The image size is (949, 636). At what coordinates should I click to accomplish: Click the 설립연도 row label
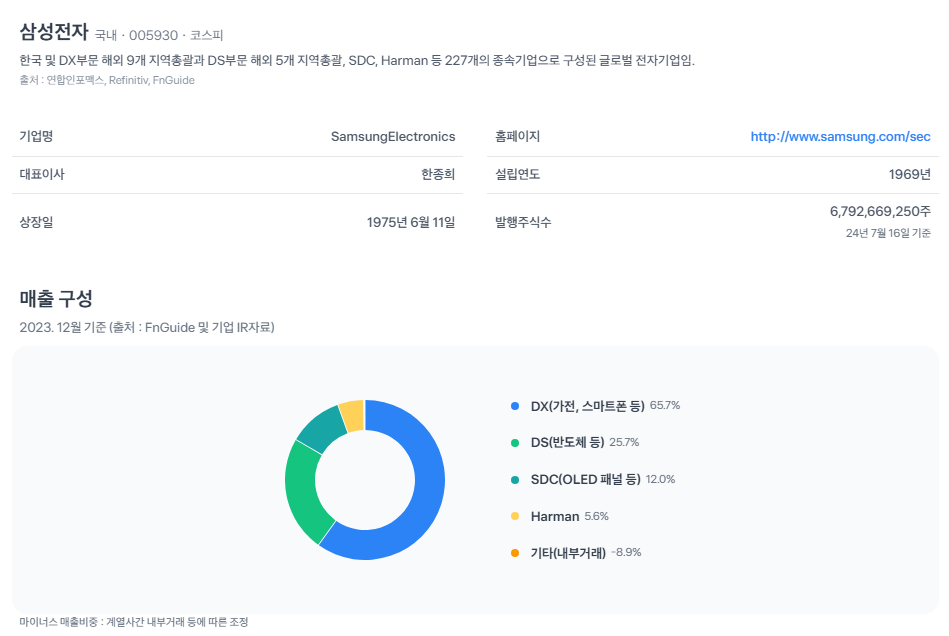click(517, 174)
